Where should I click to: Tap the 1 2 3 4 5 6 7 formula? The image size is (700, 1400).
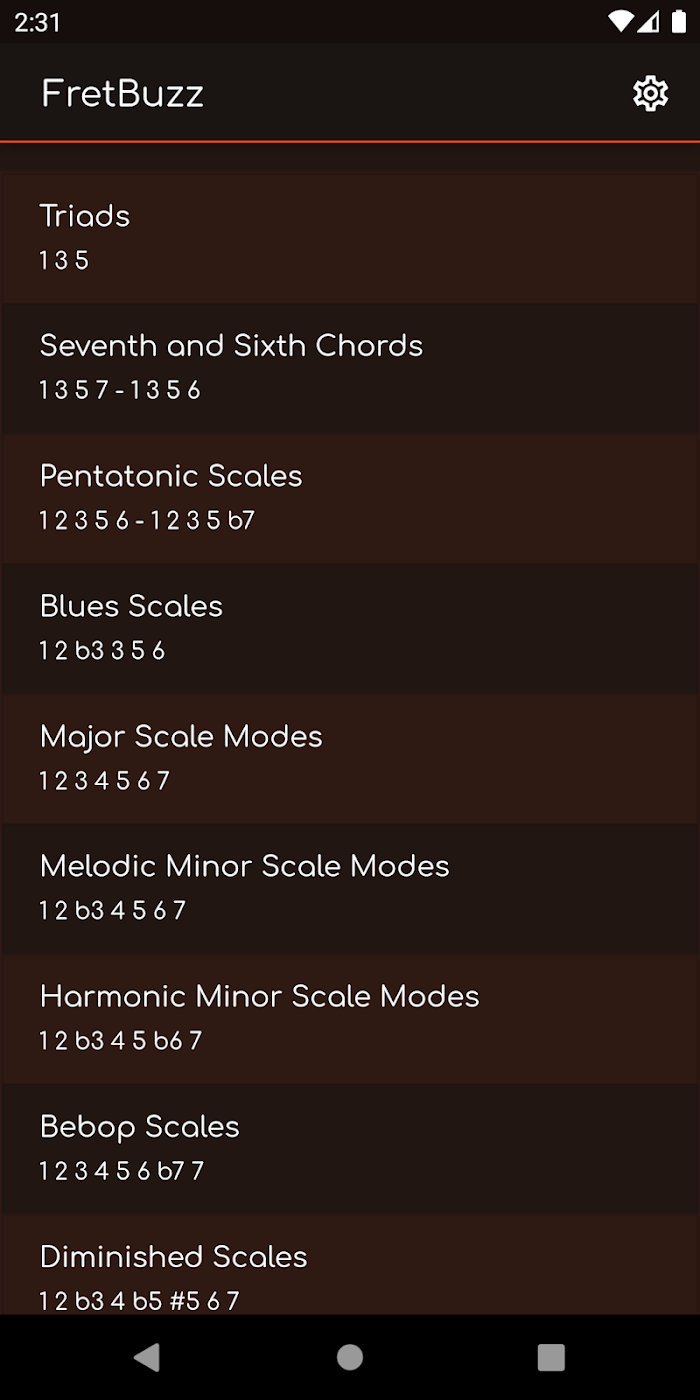104,781
